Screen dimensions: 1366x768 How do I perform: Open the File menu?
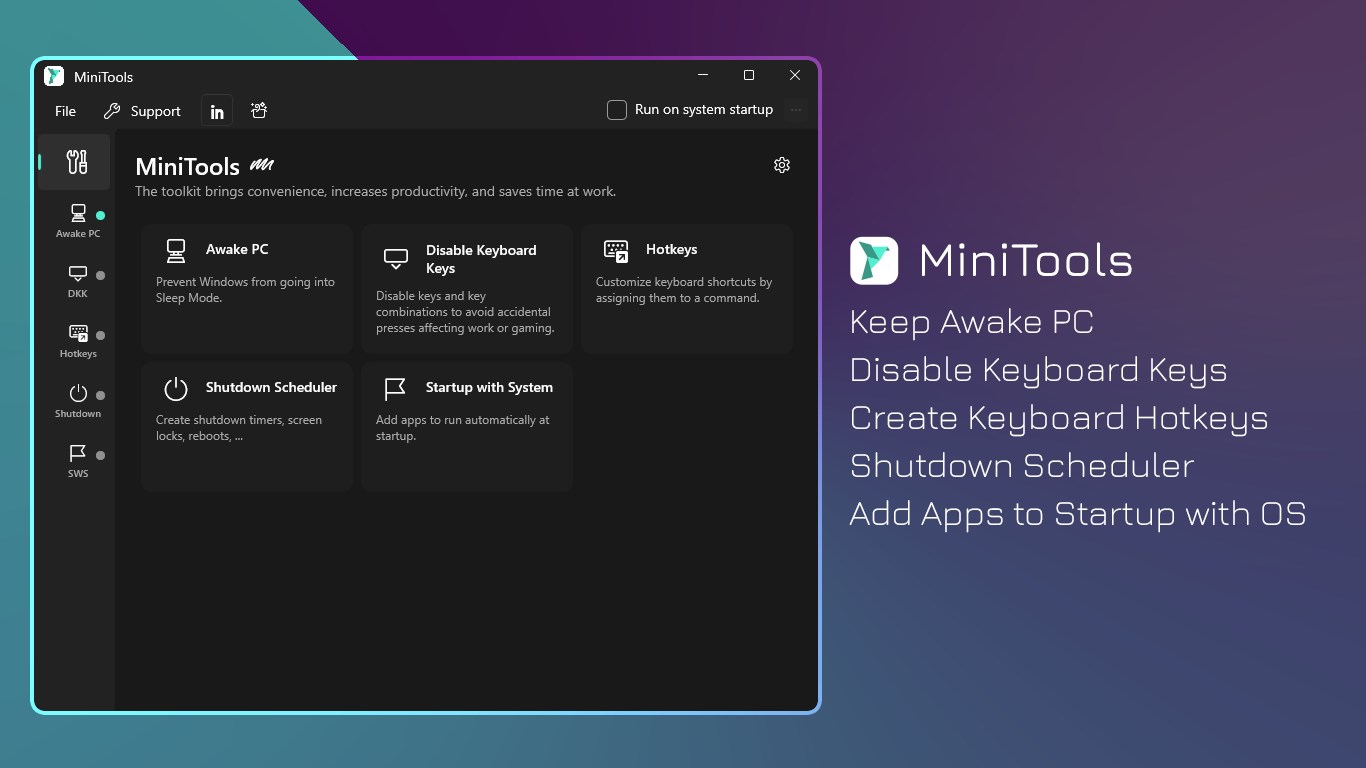point(66,111)
